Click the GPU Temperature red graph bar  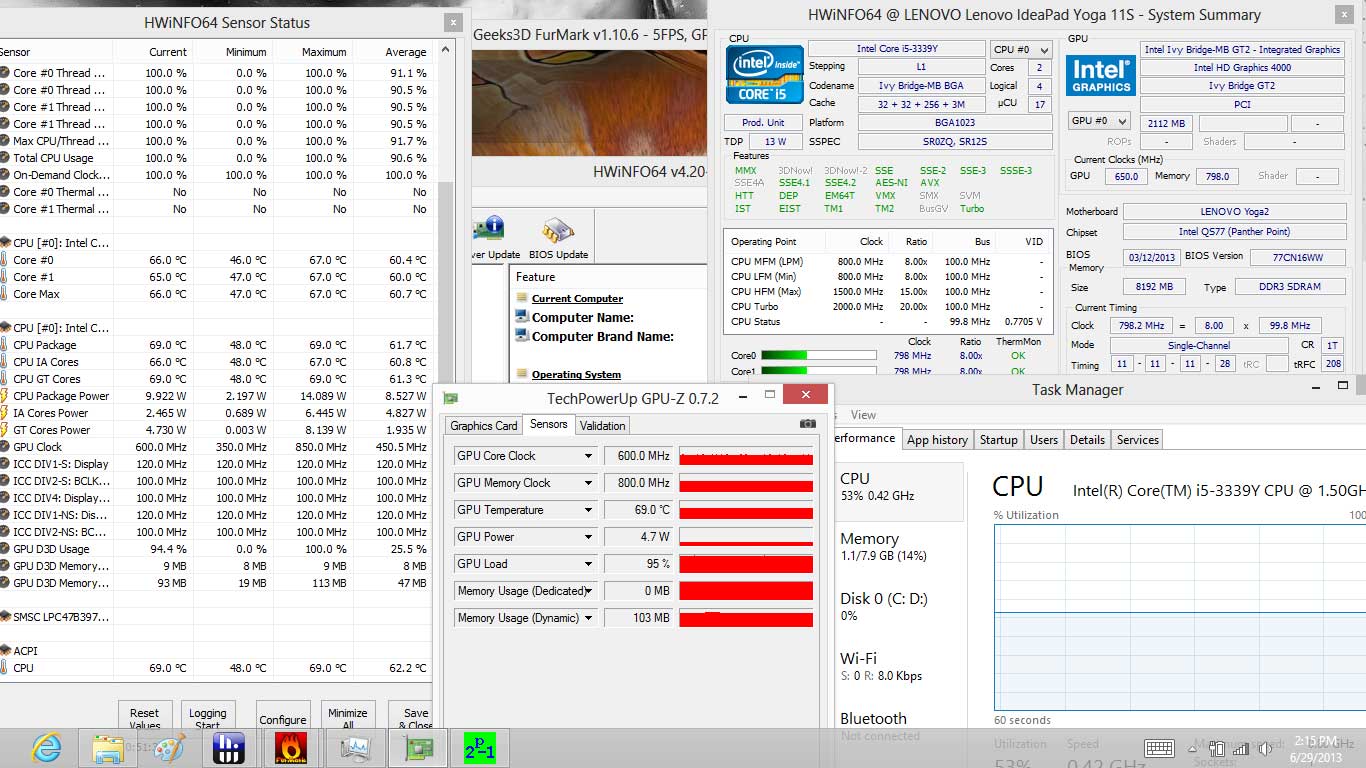tap(746, 510)
